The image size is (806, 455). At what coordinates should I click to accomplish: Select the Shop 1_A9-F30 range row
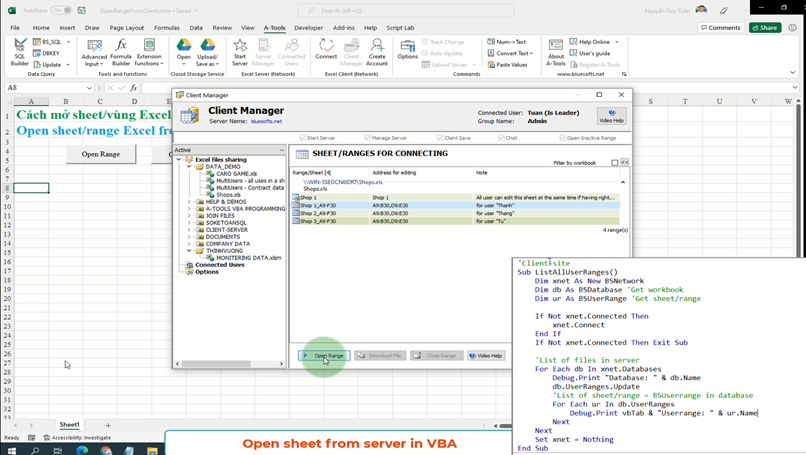point(456,205)
